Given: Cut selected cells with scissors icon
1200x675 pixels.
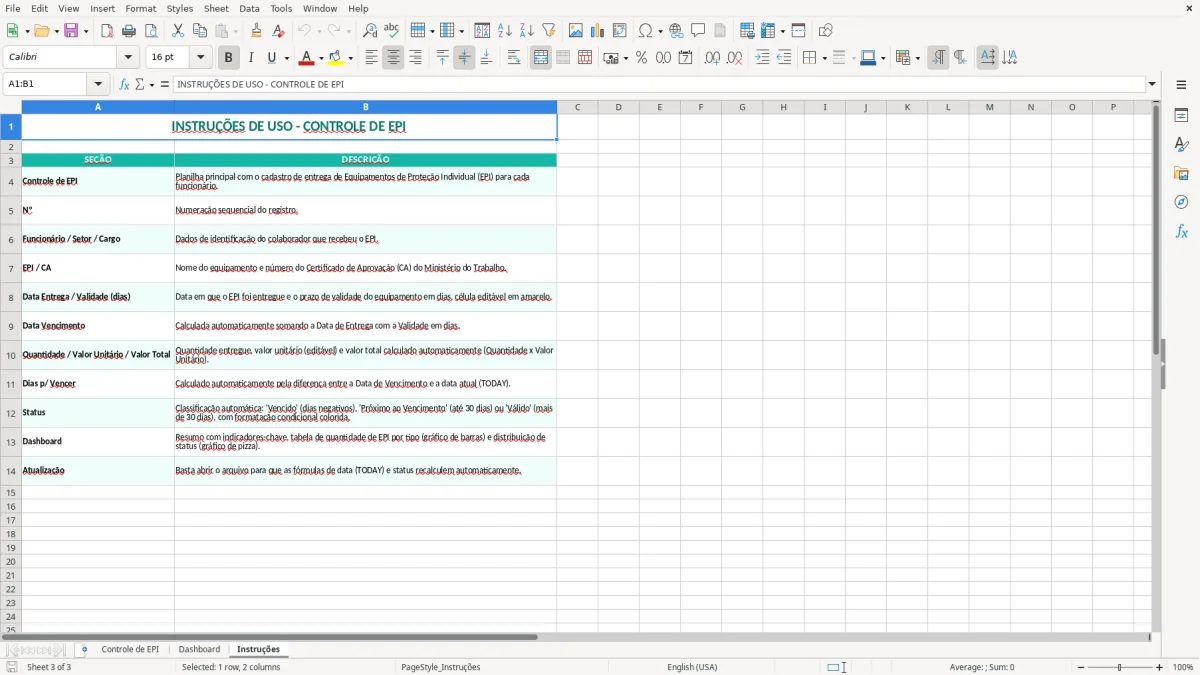Looking at the screenshot, I should (177, 31).
